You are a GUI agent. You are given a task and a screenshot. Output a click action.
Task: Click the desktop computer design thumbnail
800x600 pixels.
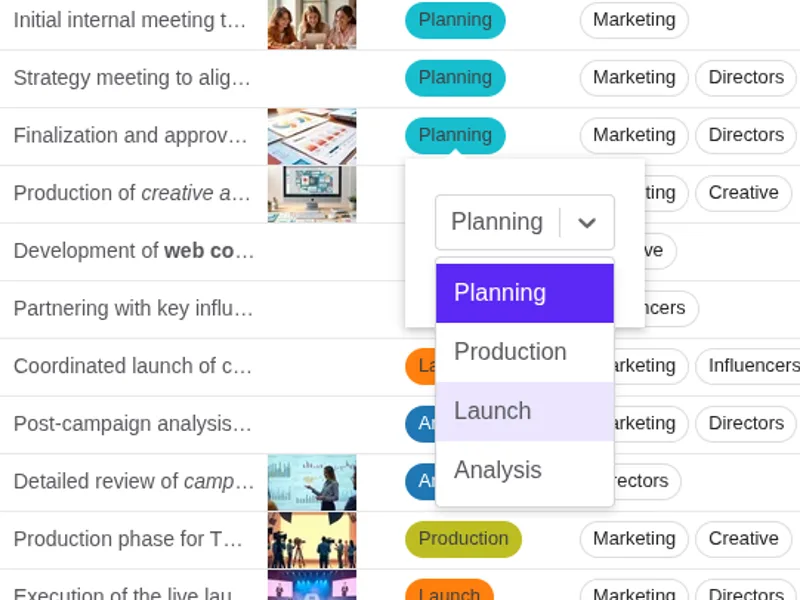(x=311, y=193)
